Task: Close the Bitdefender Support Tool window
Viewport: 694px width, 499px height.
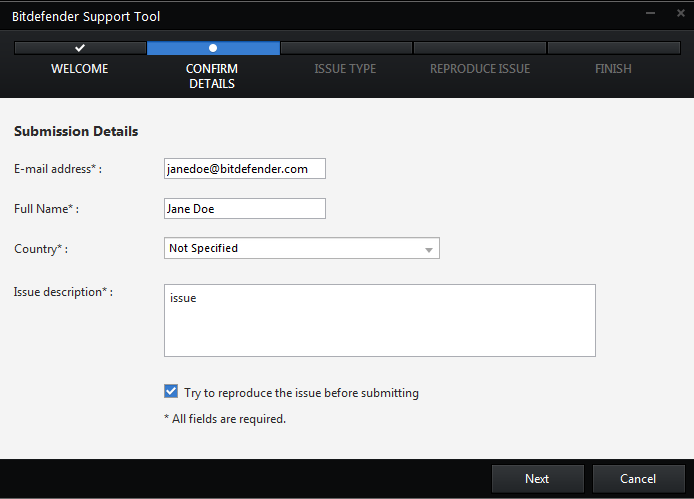Action: [681, 13]
